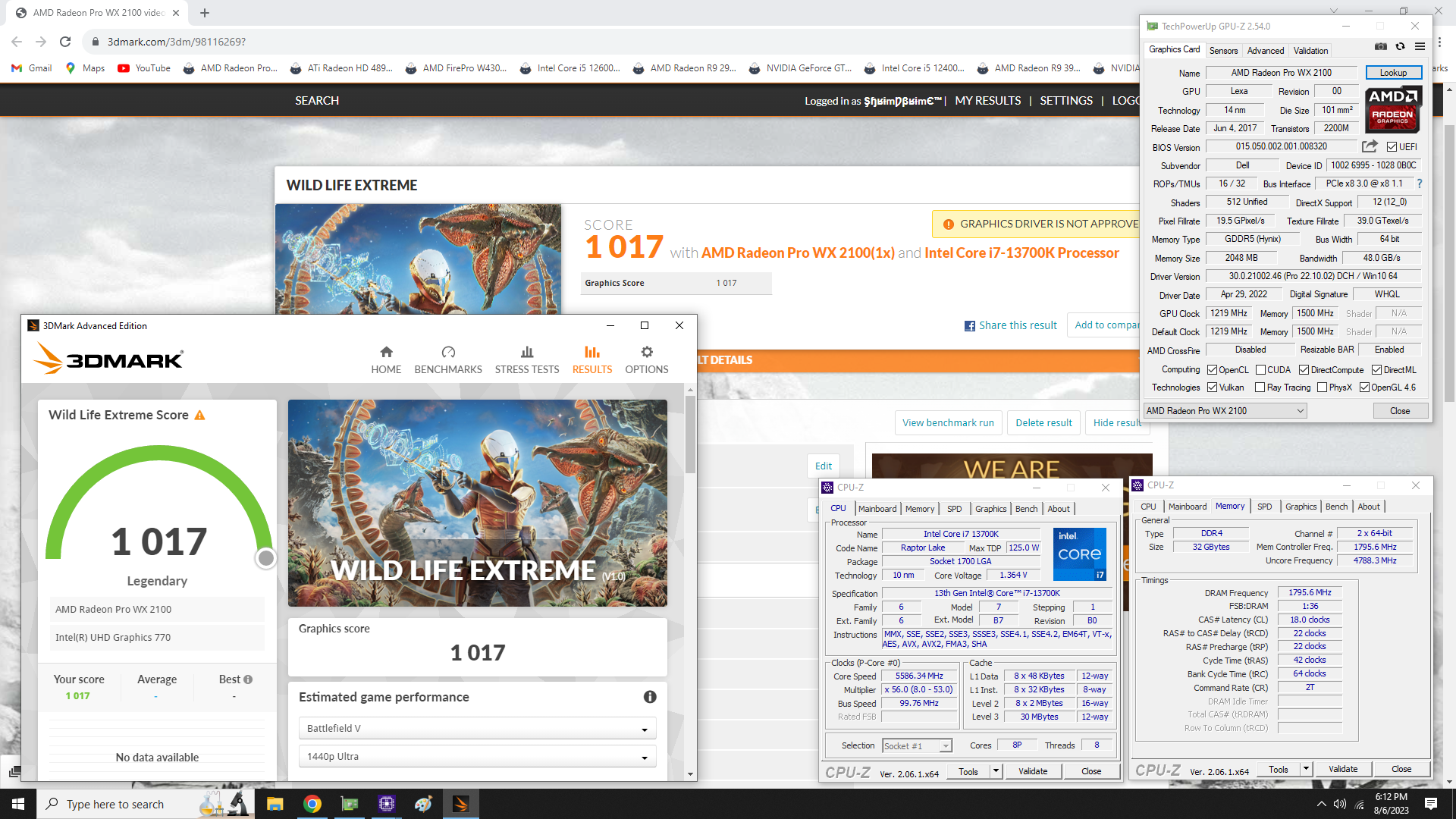Click the Lookup button in GPU-Z
The image size is (1456, 819).
[x=1393, y=73]
